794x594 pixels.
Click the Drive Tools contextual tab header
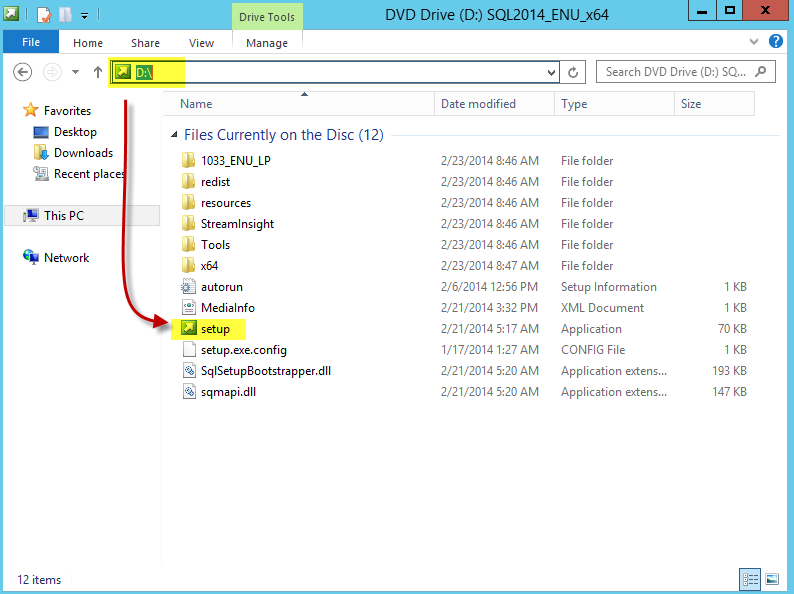pyautogui.click(x=267, y=17)
